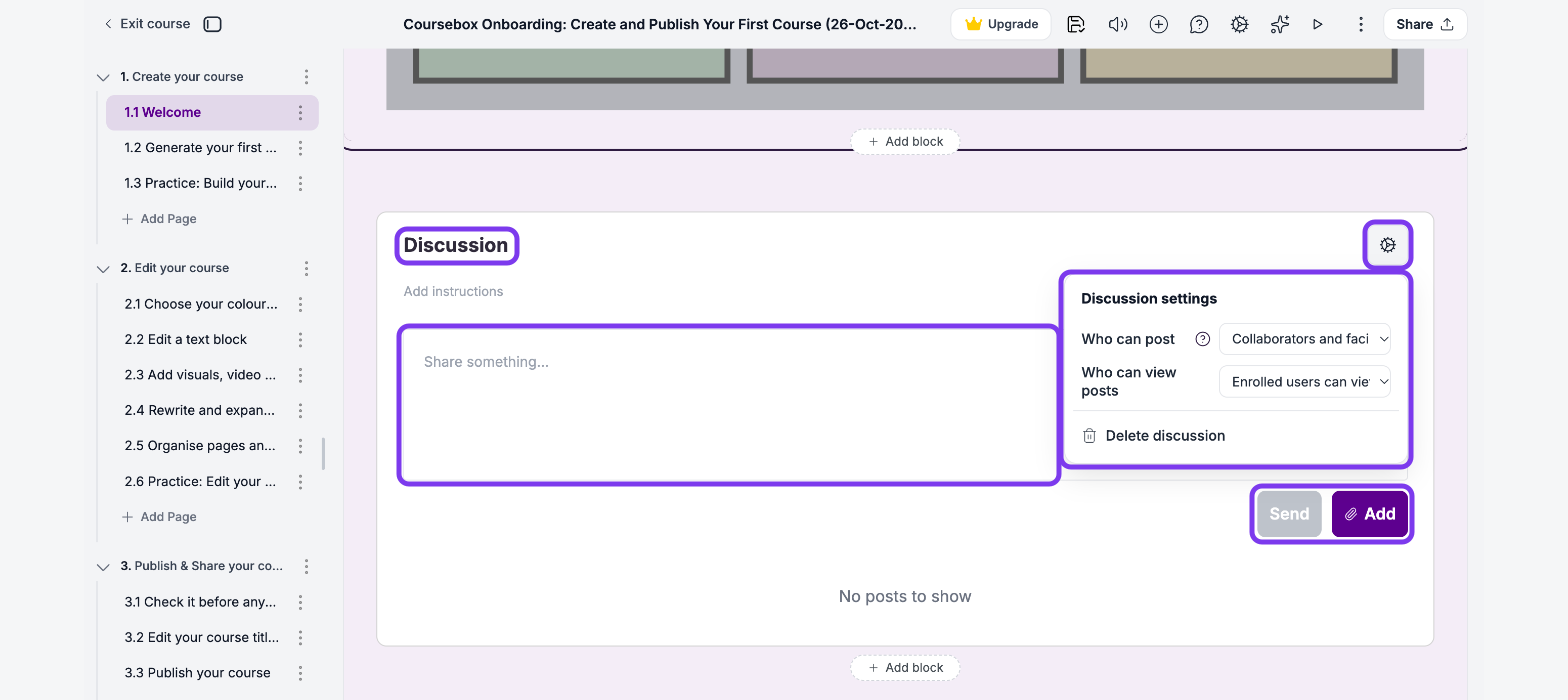The height and width of the screenshot is (700, 1568).
Task: Select page 1.3 Practice: Build your
Action: coord(200,184)
